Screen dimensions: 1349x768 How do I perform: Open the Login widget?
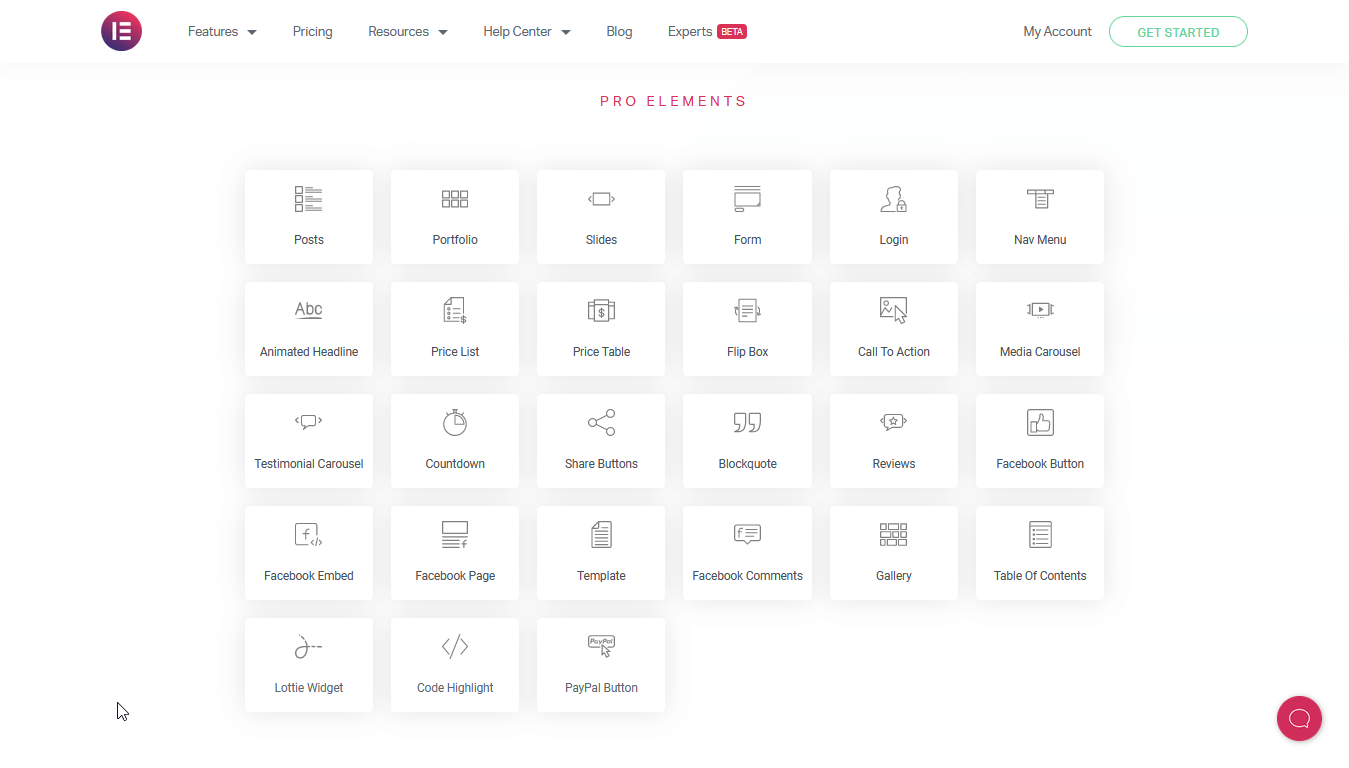[893, 199]
